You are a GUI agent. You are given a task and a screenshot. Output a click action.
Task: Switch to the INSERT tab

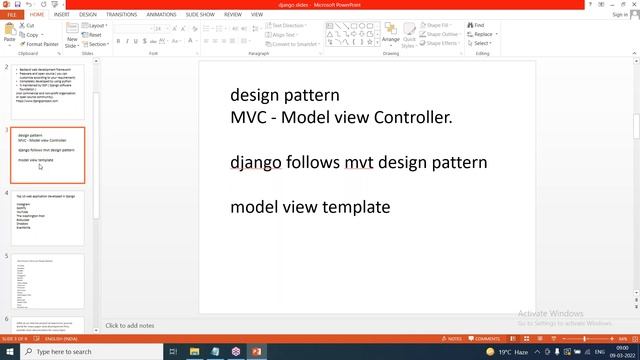[62, 15]
